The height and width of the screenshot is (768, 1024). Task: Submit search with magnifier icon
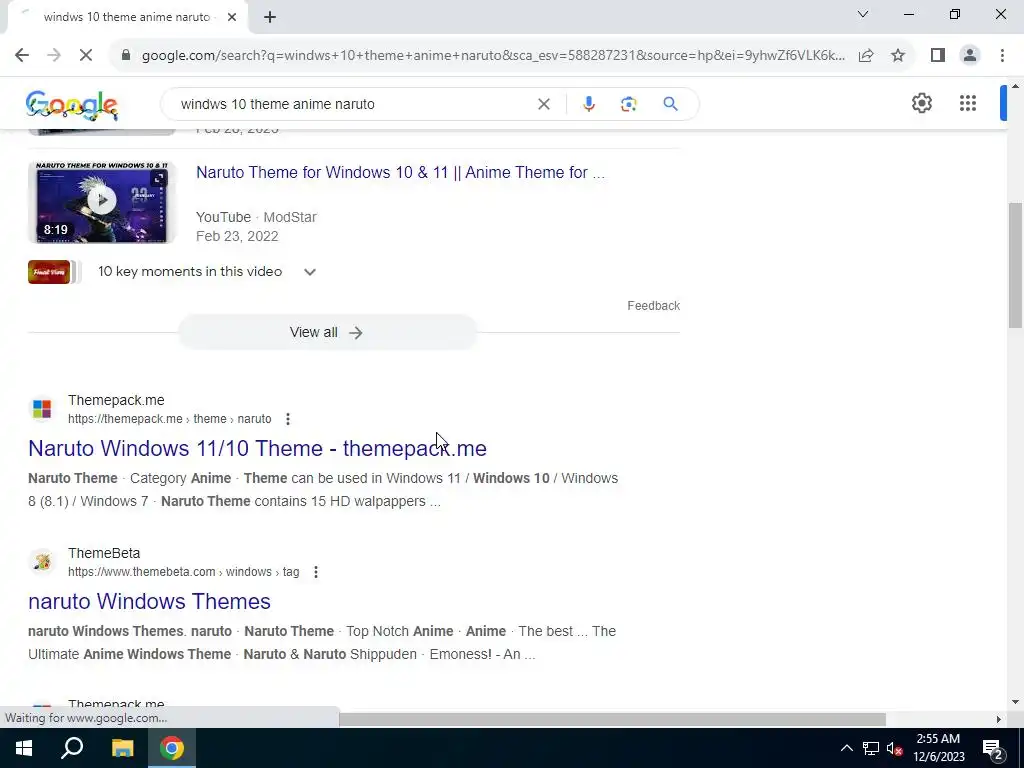coord(670,104)
